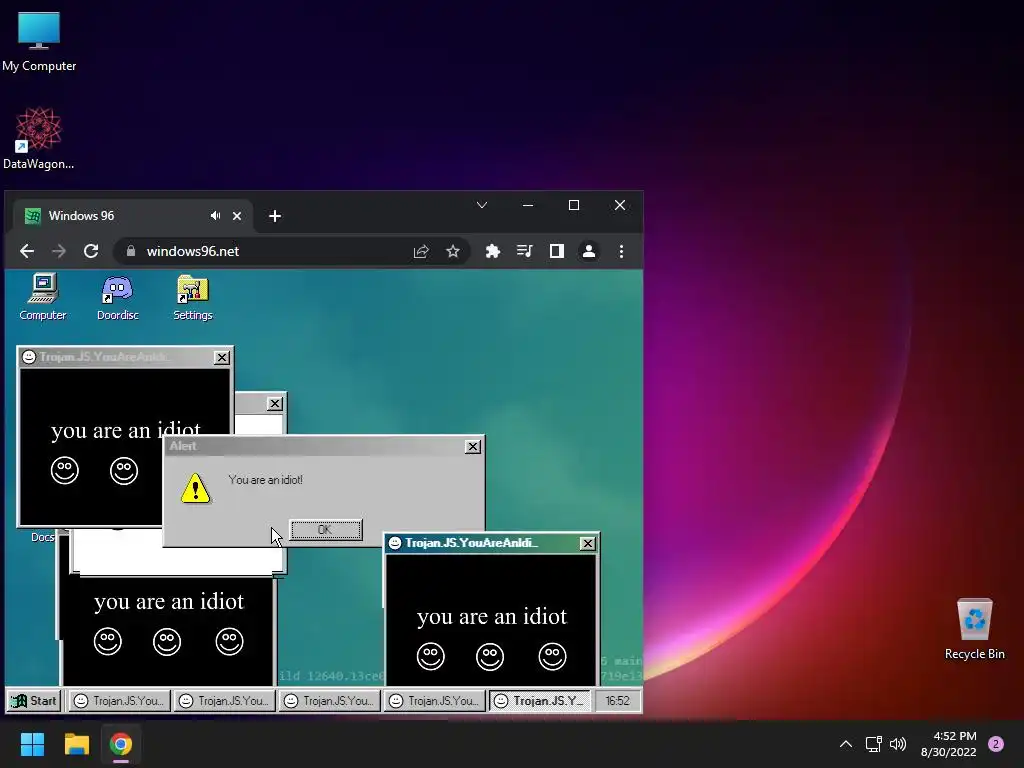This screenshot has height=768, width=1024.
Task: Open the Recycle Bin
Action: pos(974,630)
